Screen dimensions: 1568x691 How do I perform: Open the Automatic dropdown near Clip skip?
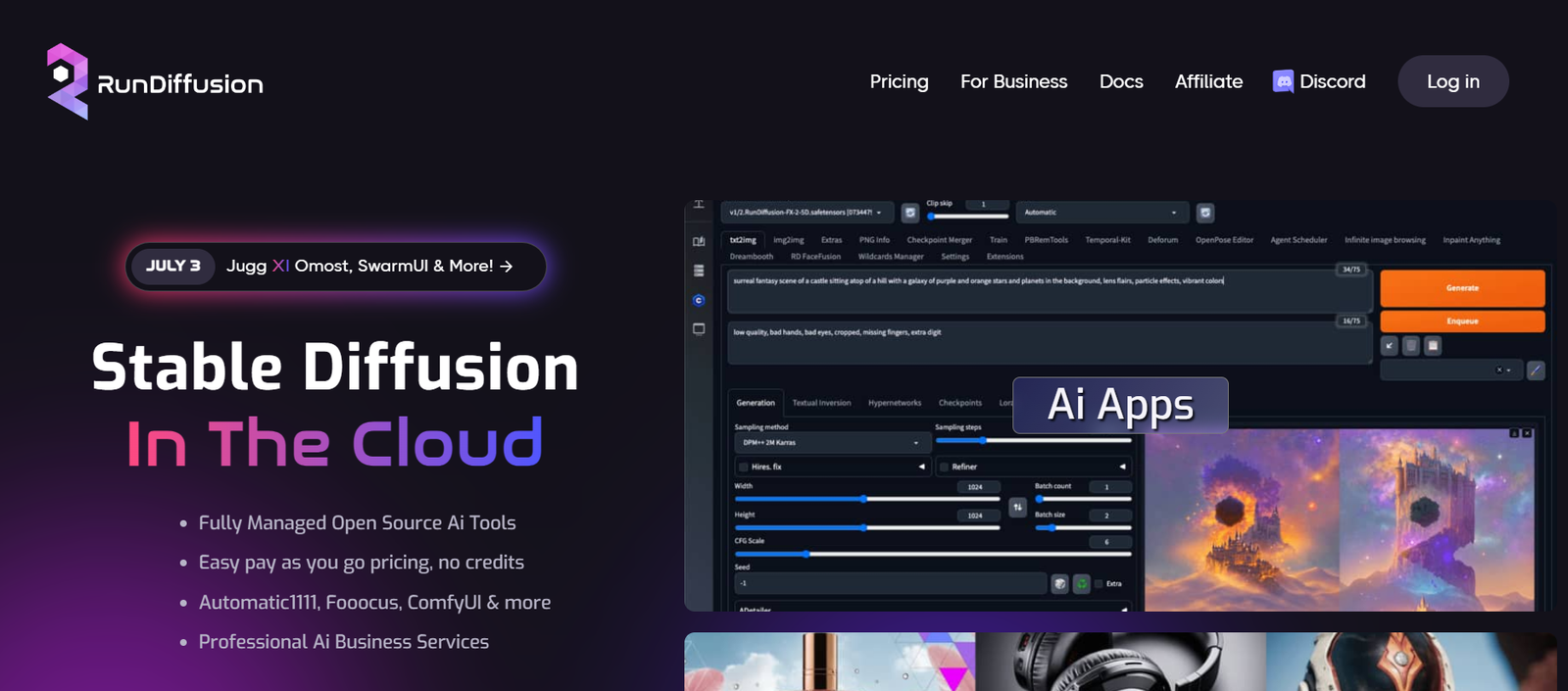coord(1101,213)
